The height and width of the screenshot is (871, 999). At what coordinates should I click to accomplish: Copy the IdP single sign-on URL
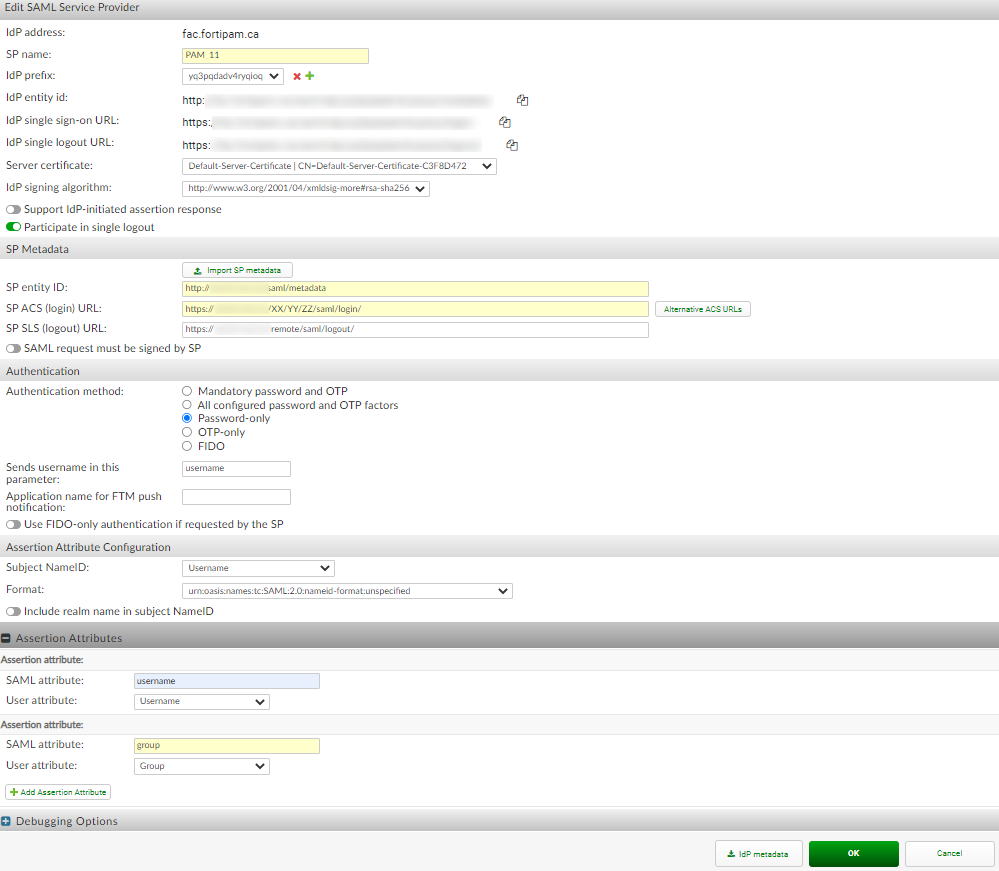[504, 121]
